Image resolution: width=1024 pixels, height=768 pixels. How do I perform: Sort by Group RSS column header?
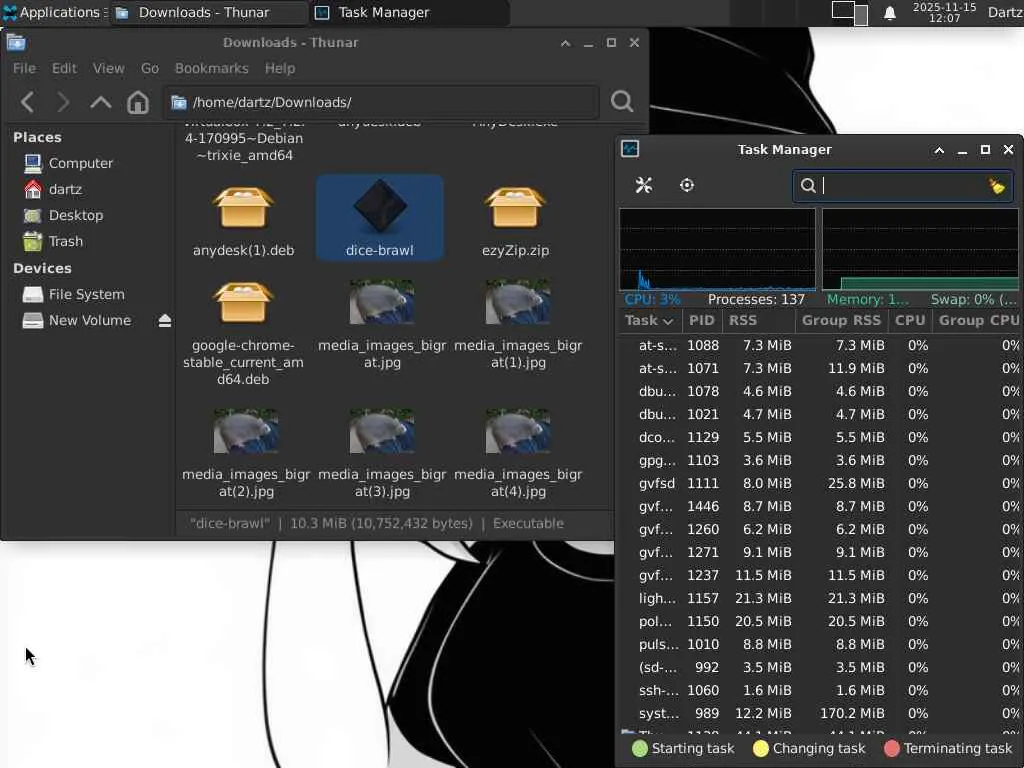[x=841, y=321]
